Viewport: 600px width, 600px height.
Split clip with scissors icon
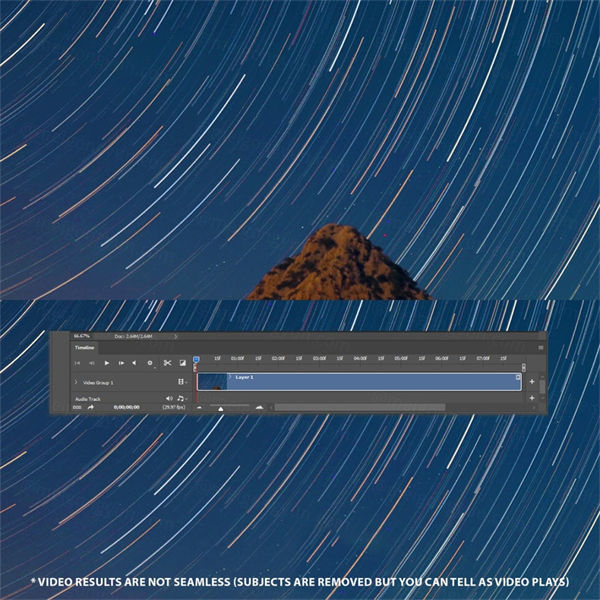(x=167, y=363)
